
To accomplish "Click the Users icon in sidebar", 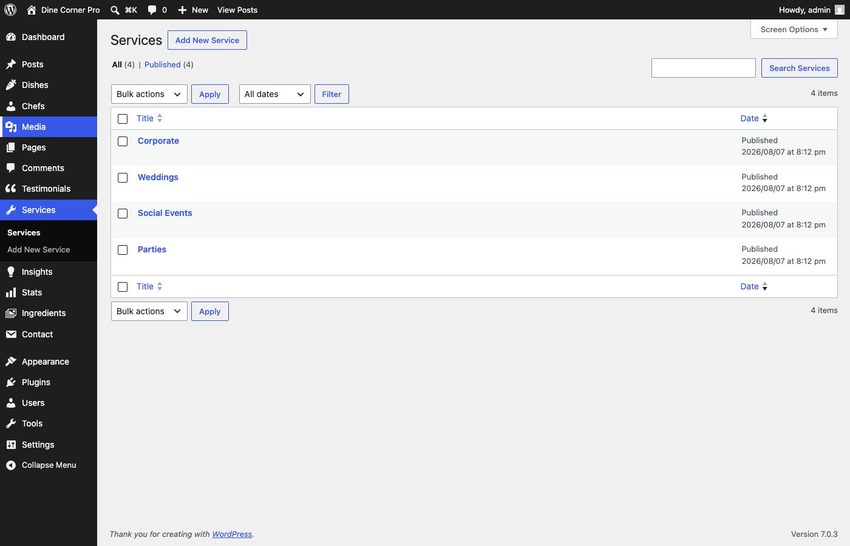I will [11, 402].
